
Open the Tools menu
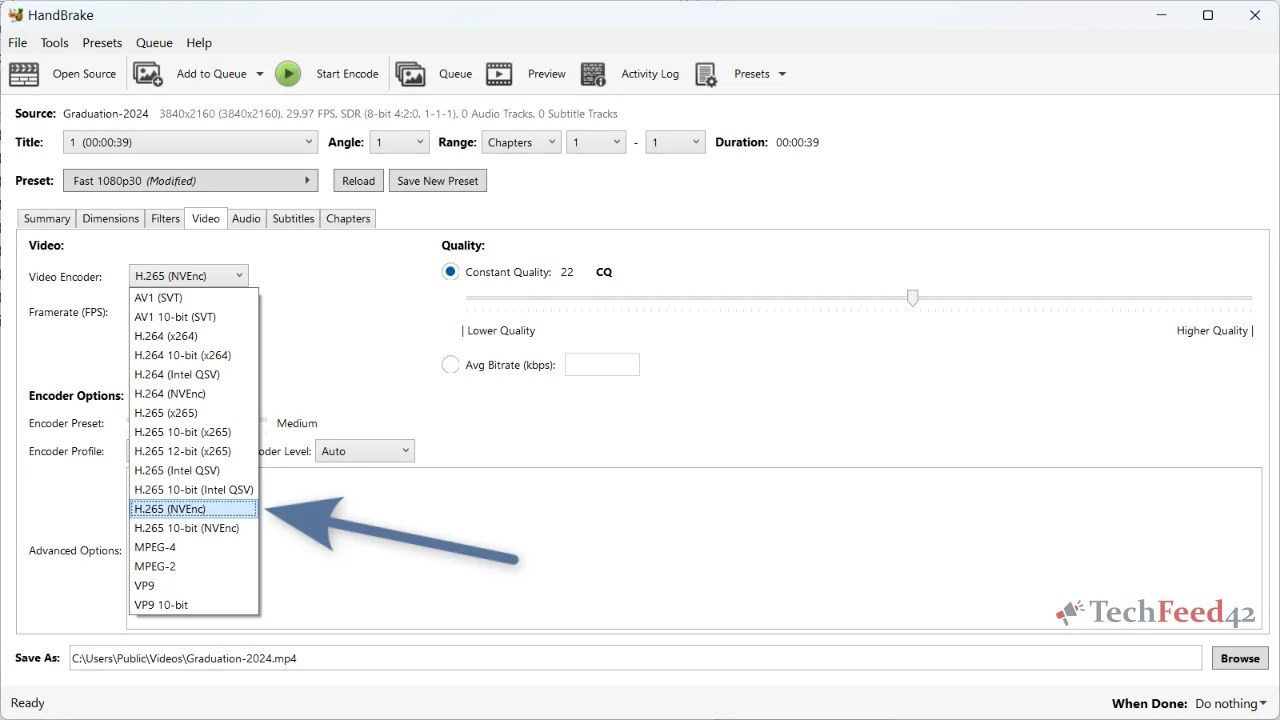tap(54, 43)
